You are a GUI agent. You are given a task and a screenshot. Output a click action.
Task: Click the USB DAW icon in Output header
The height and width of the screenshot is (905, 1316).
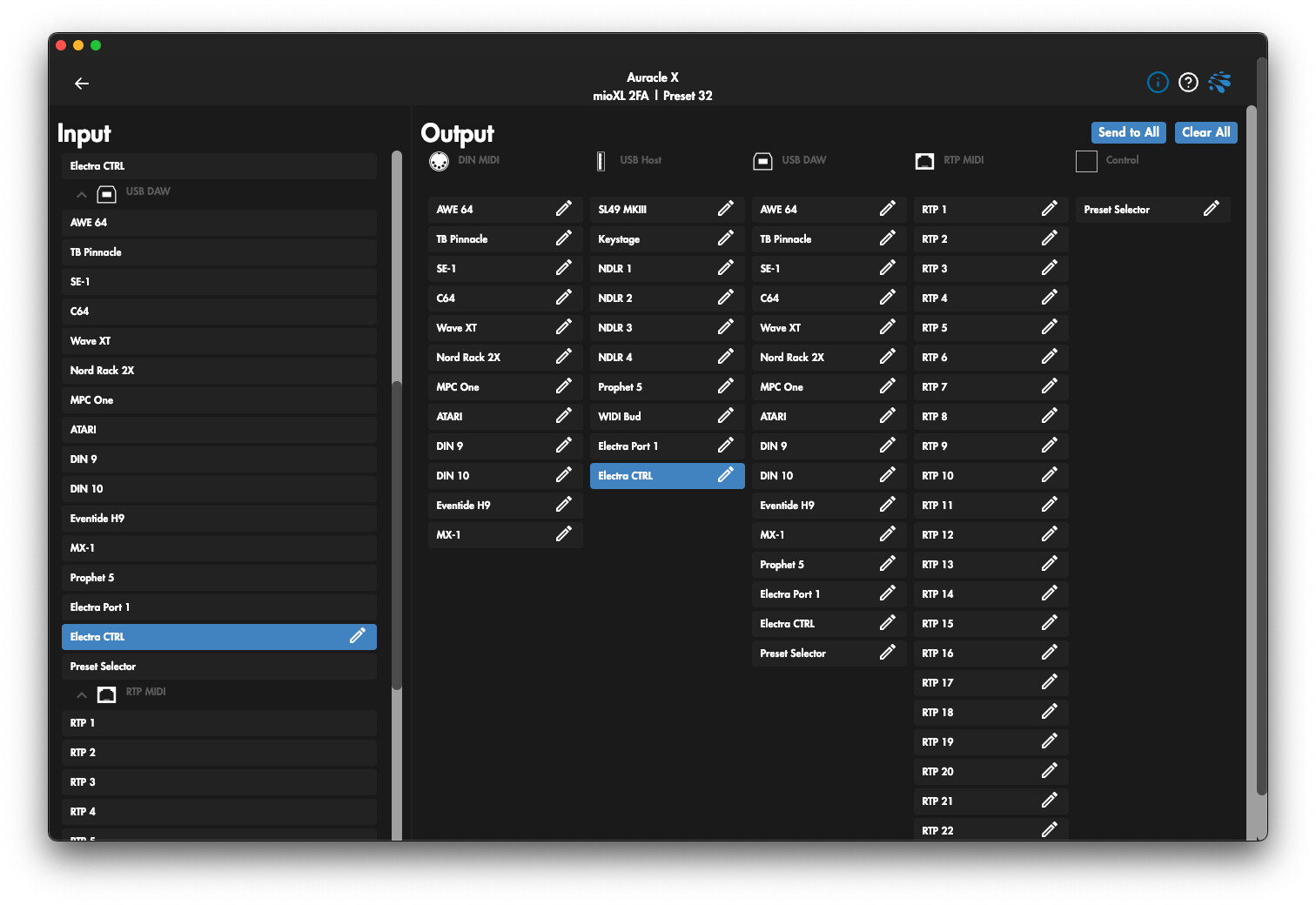tap(762, 160)
